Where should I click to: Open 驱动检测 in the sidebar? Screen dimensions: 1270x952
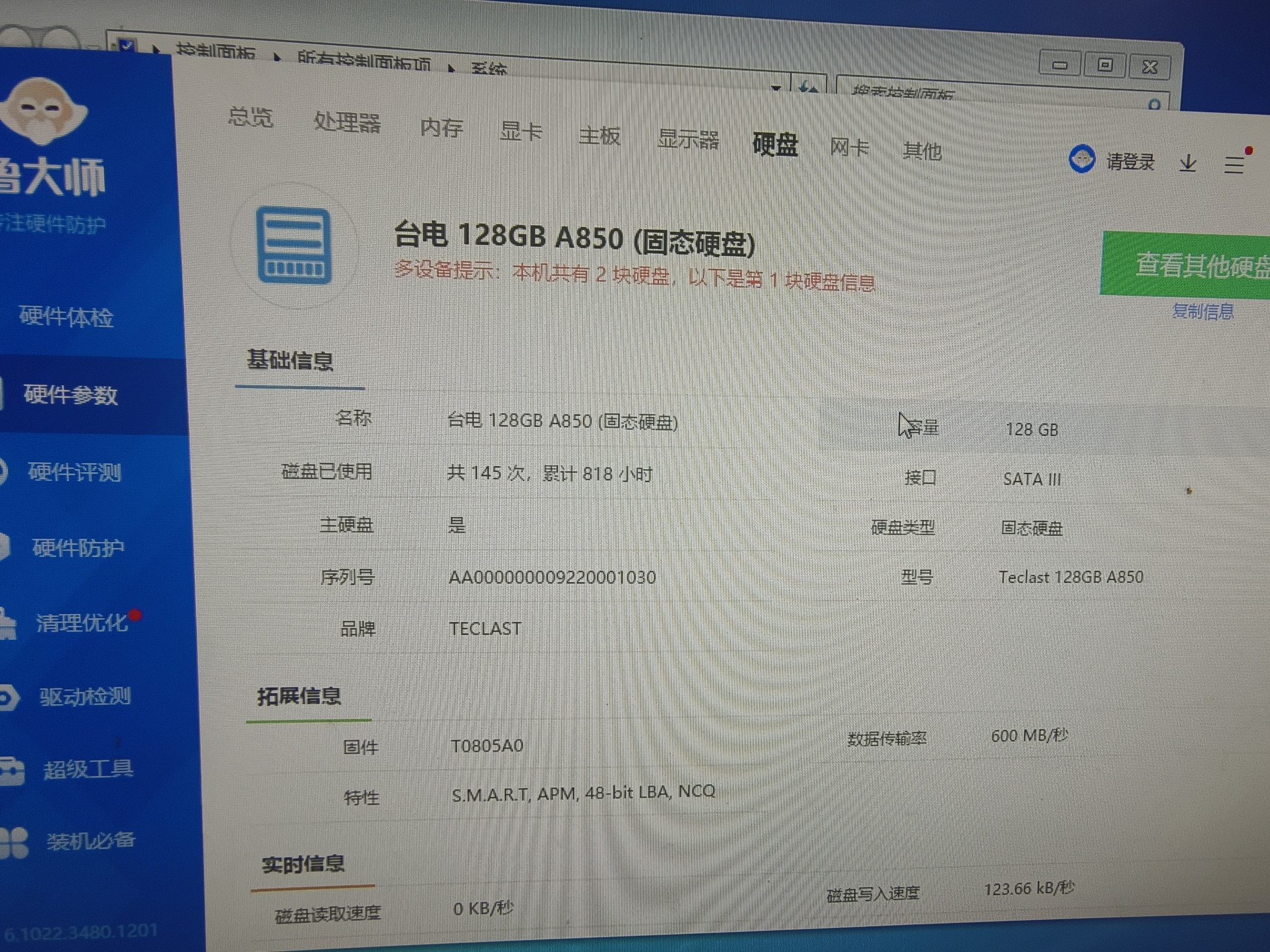(86, 696)
